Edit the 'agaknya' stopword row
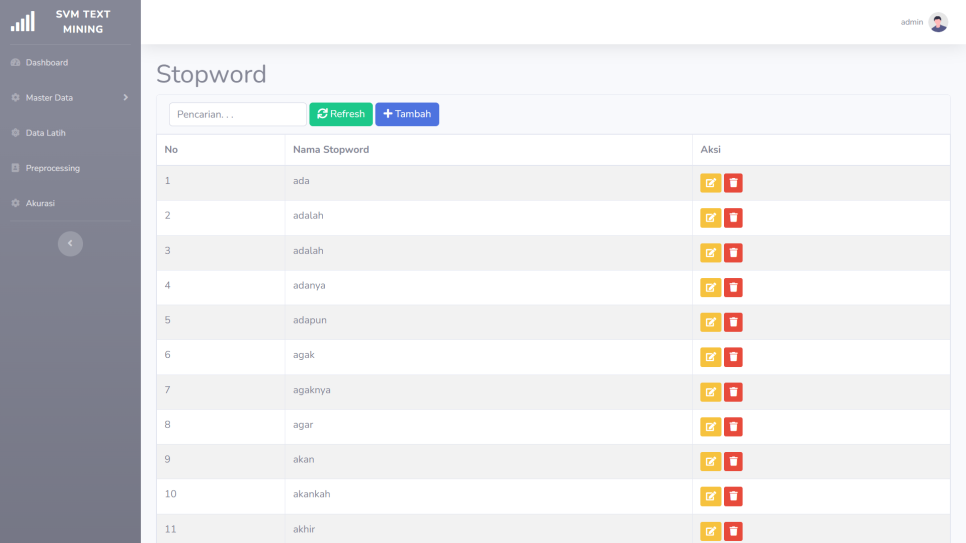Image resolution: width=966 pixels, height=543 pixels. click(x=710, y=392)
